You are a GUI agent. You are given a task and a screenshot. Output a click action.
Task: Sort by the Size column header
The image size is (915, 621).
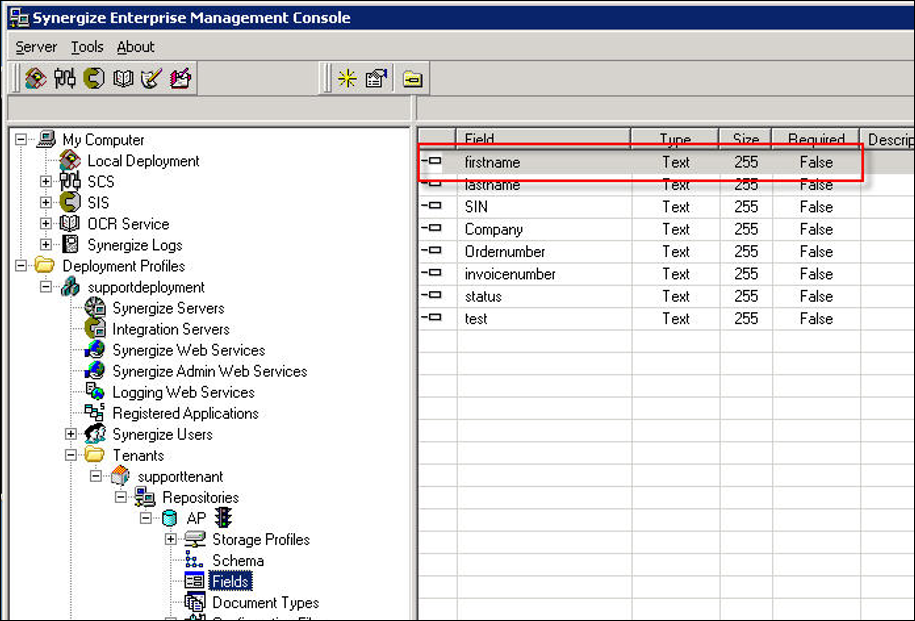746,139
